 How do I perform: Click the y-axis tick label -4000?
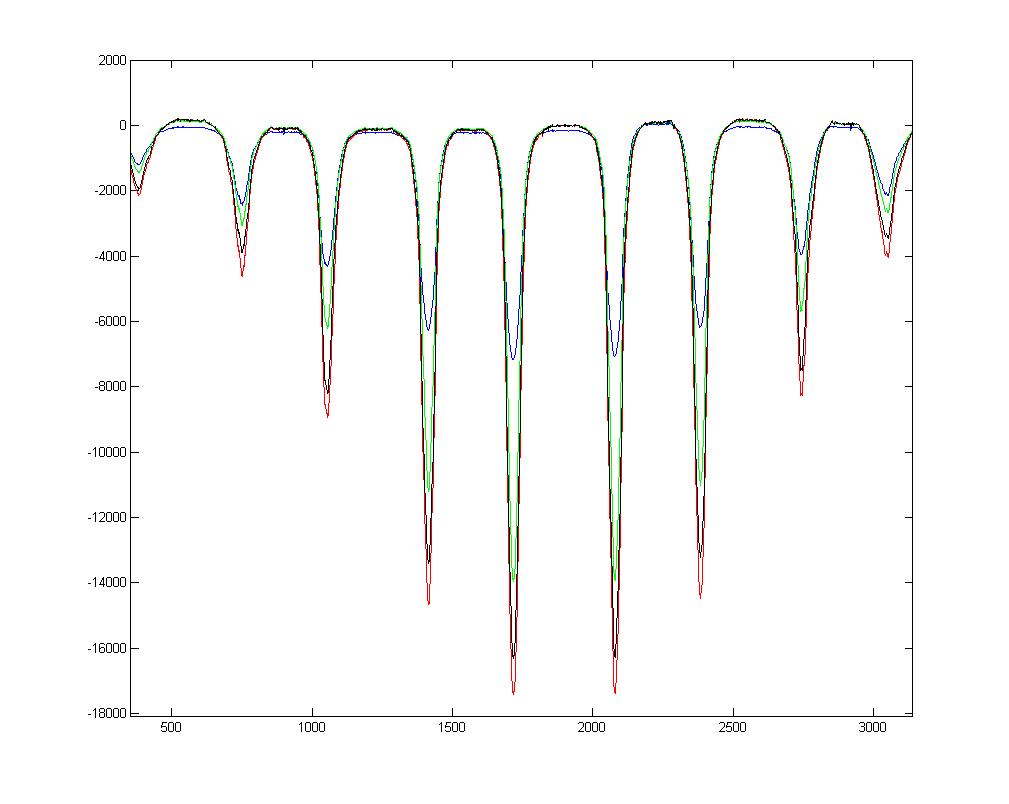pos(109,257)
